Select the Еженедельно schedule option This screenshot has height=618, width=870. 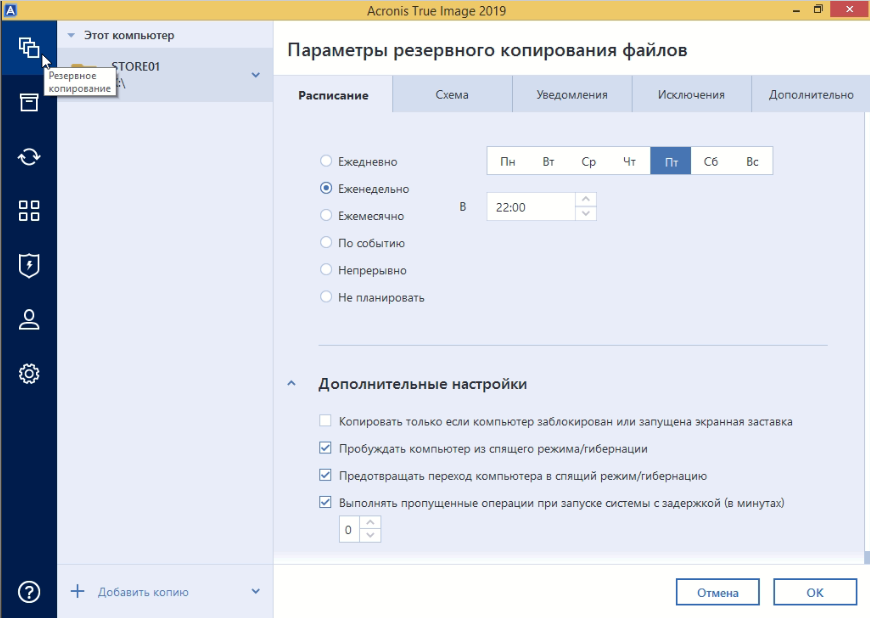[x=326, y=188]
